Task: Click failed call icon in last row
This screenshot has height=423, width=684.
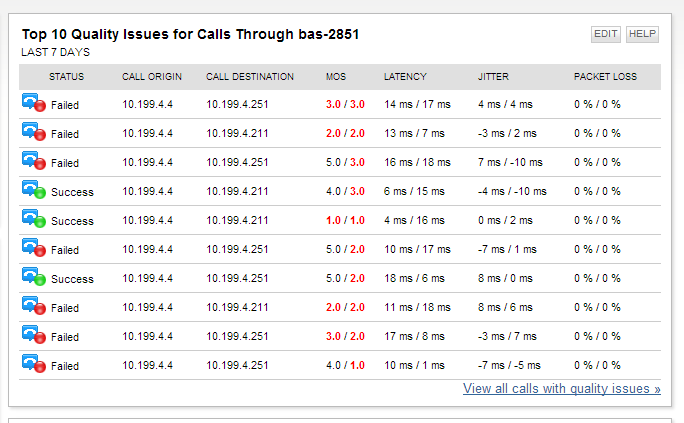Action: pyautogui.click(x=34, y=364)
